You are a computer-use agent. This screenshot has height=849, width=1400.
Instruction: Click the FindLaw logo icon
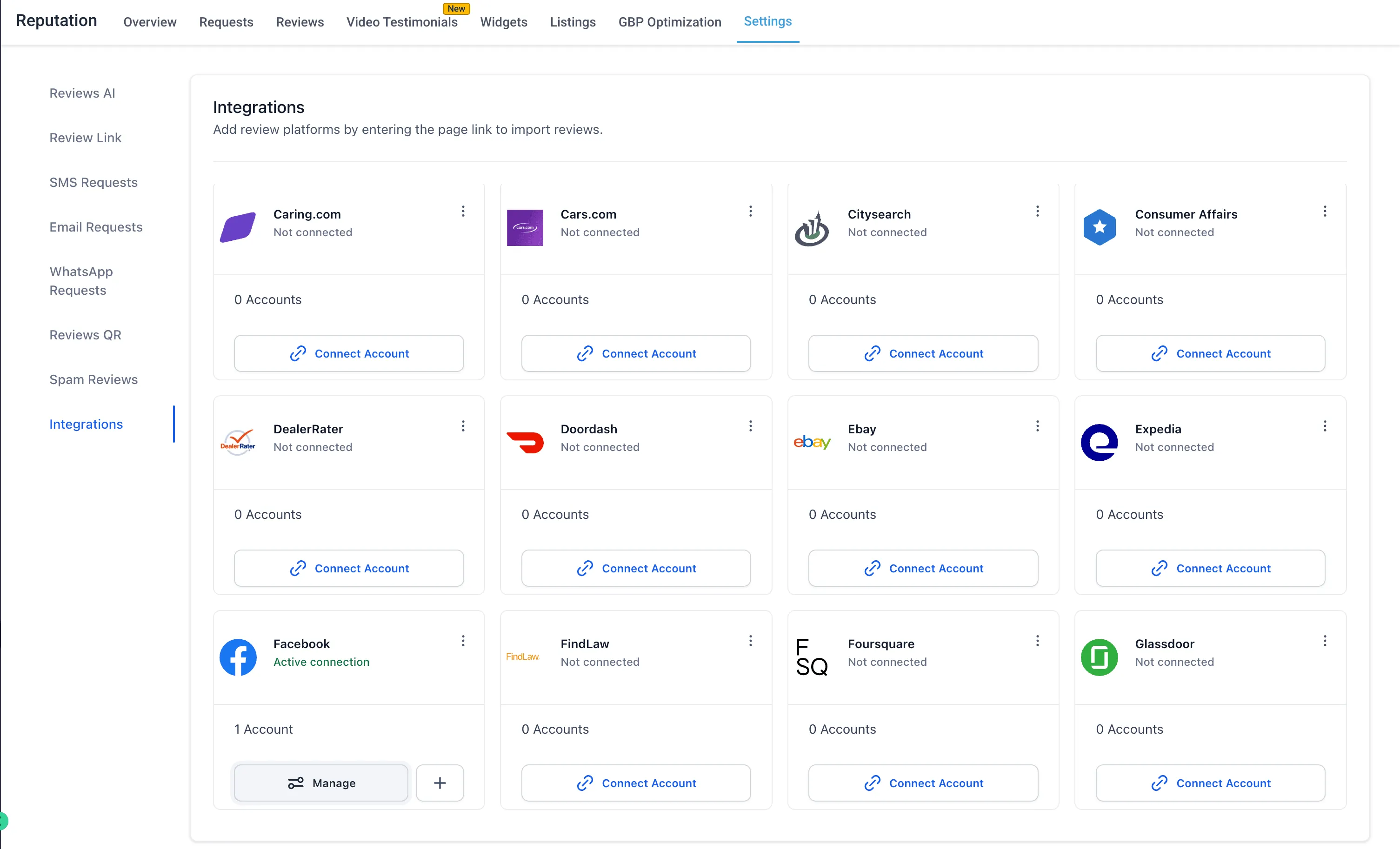coord(522,657)
